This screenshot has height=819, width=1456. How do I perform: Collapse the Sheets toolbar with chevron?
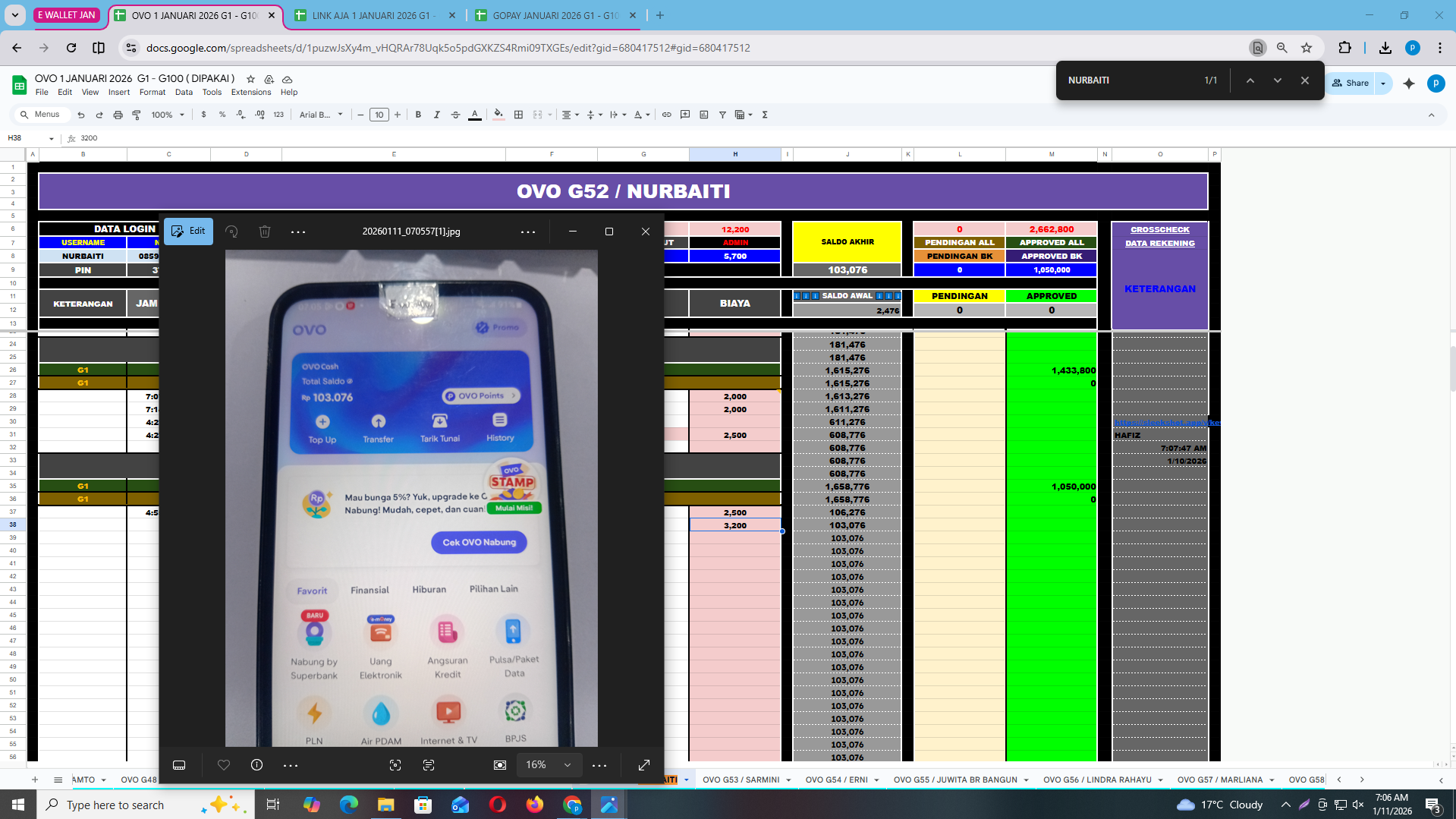point(1432,115)
